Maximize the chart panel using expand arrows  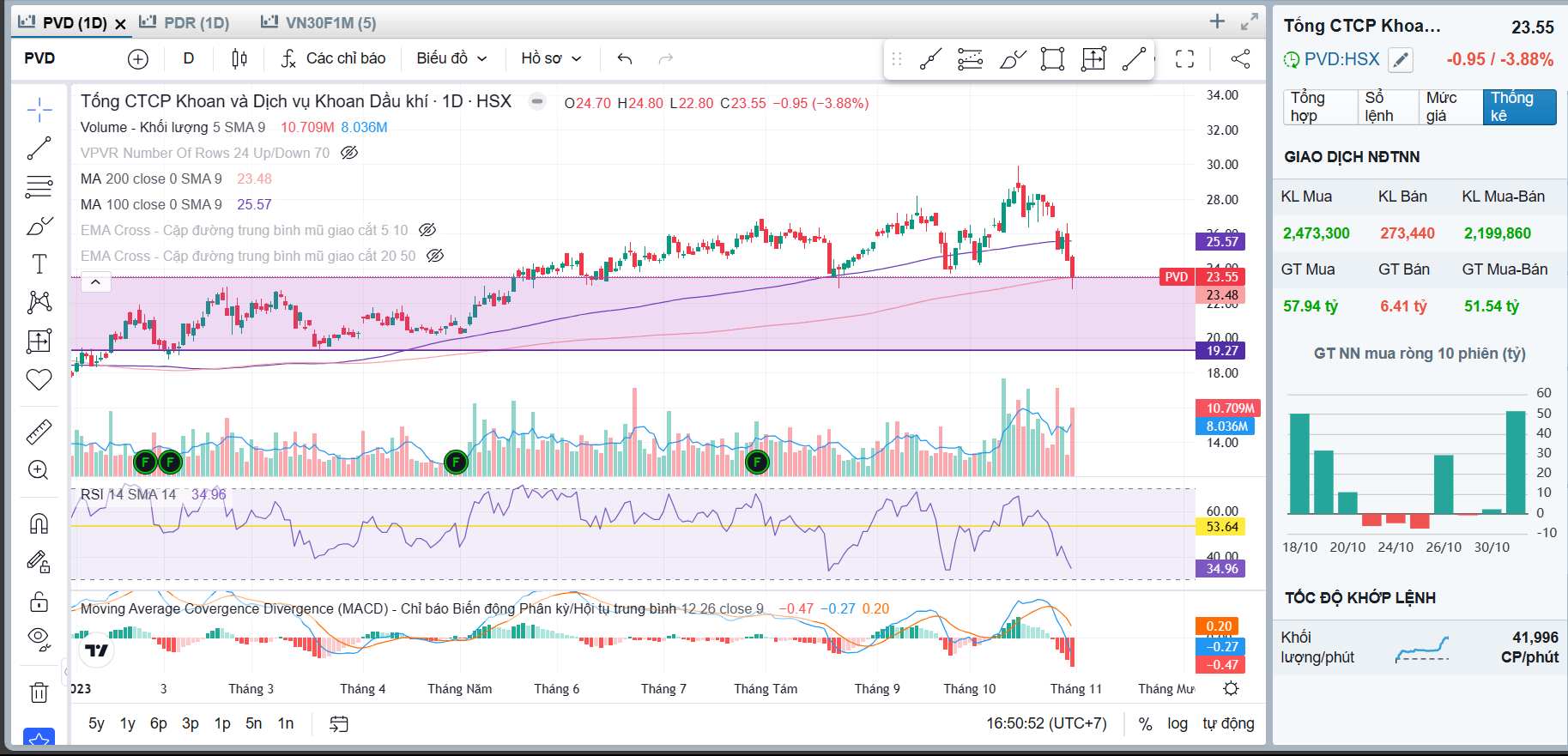pos(1250,21)
